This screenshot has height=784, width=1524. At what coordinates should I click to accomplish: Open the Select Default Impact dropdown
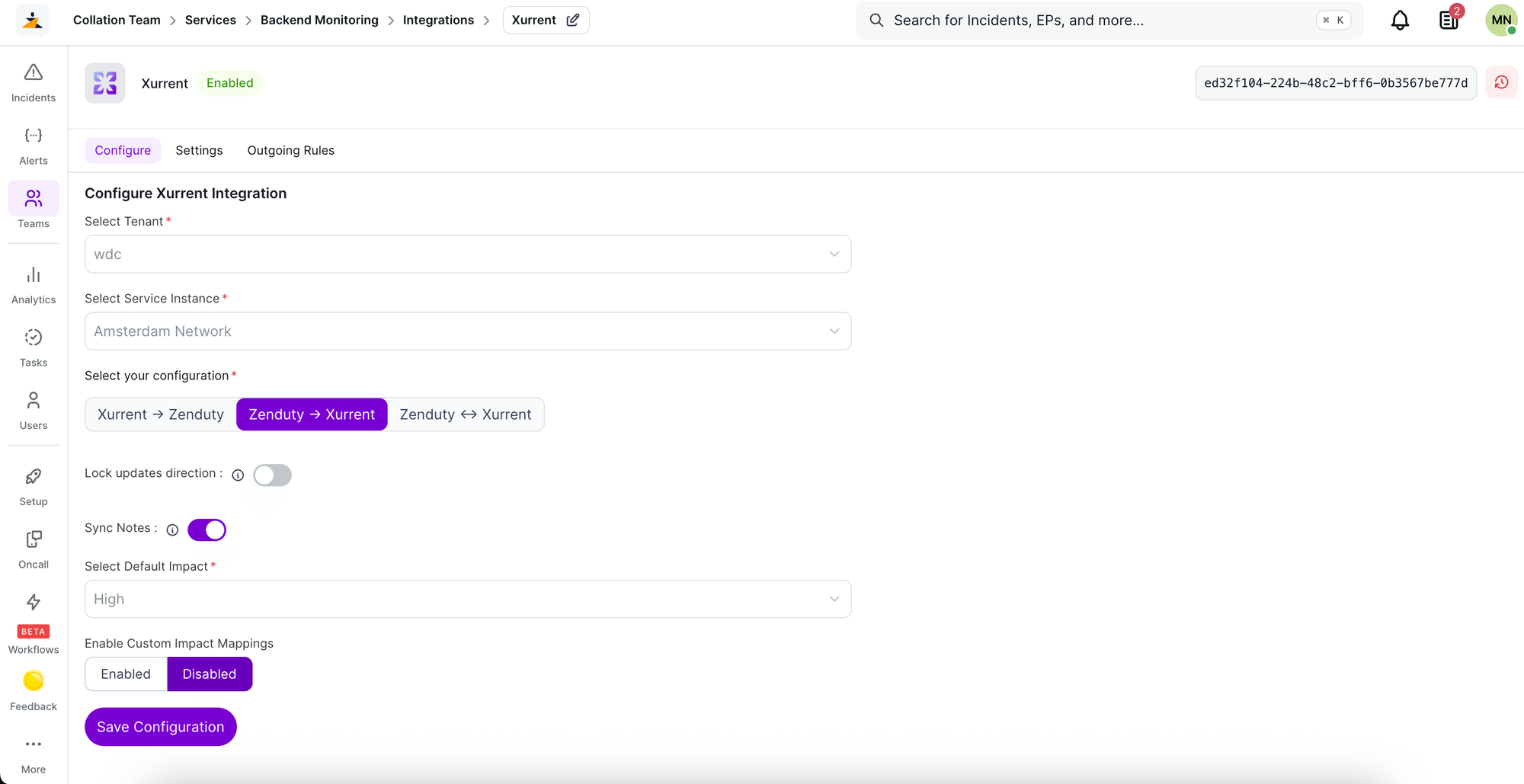[468, 600]
